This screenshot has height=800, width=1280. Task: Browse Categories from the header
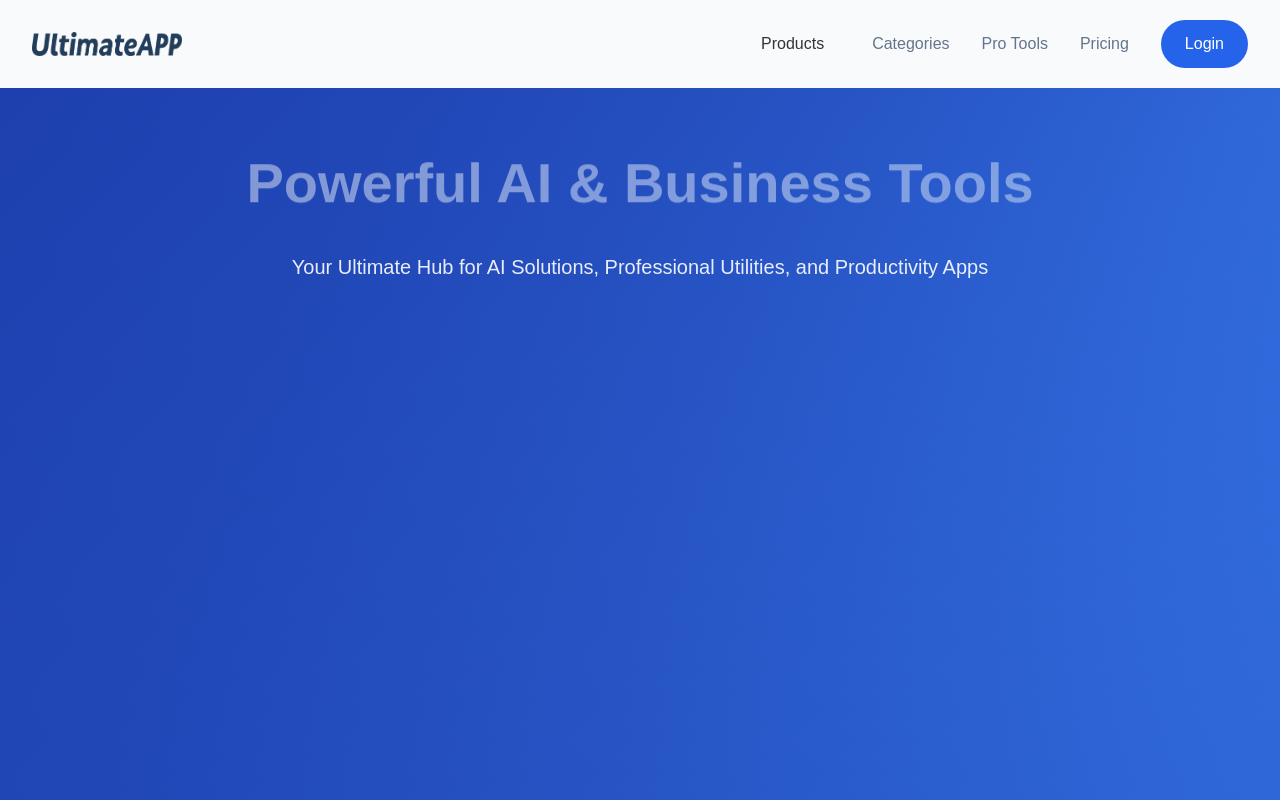click(910, 44)
